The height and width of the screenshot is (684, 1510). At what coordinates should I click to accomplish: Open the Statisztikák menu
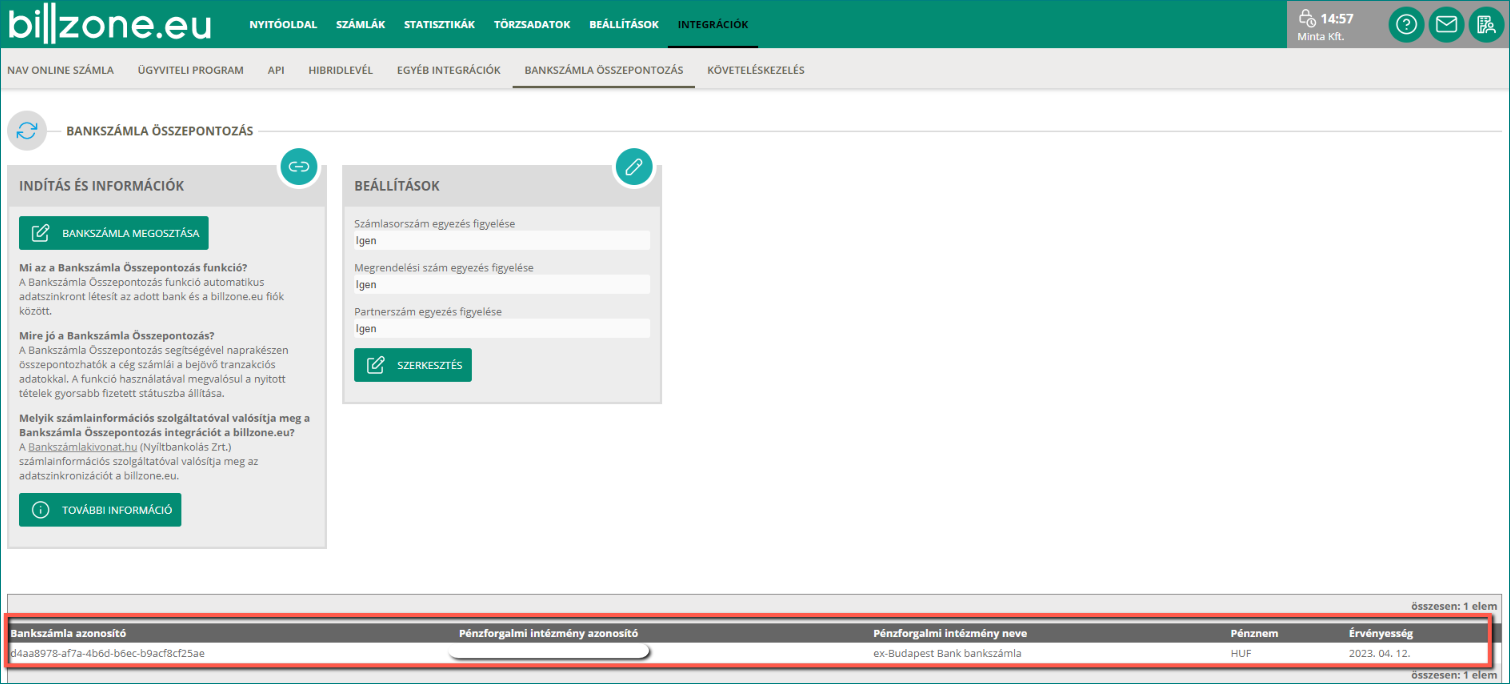(439, 24)
